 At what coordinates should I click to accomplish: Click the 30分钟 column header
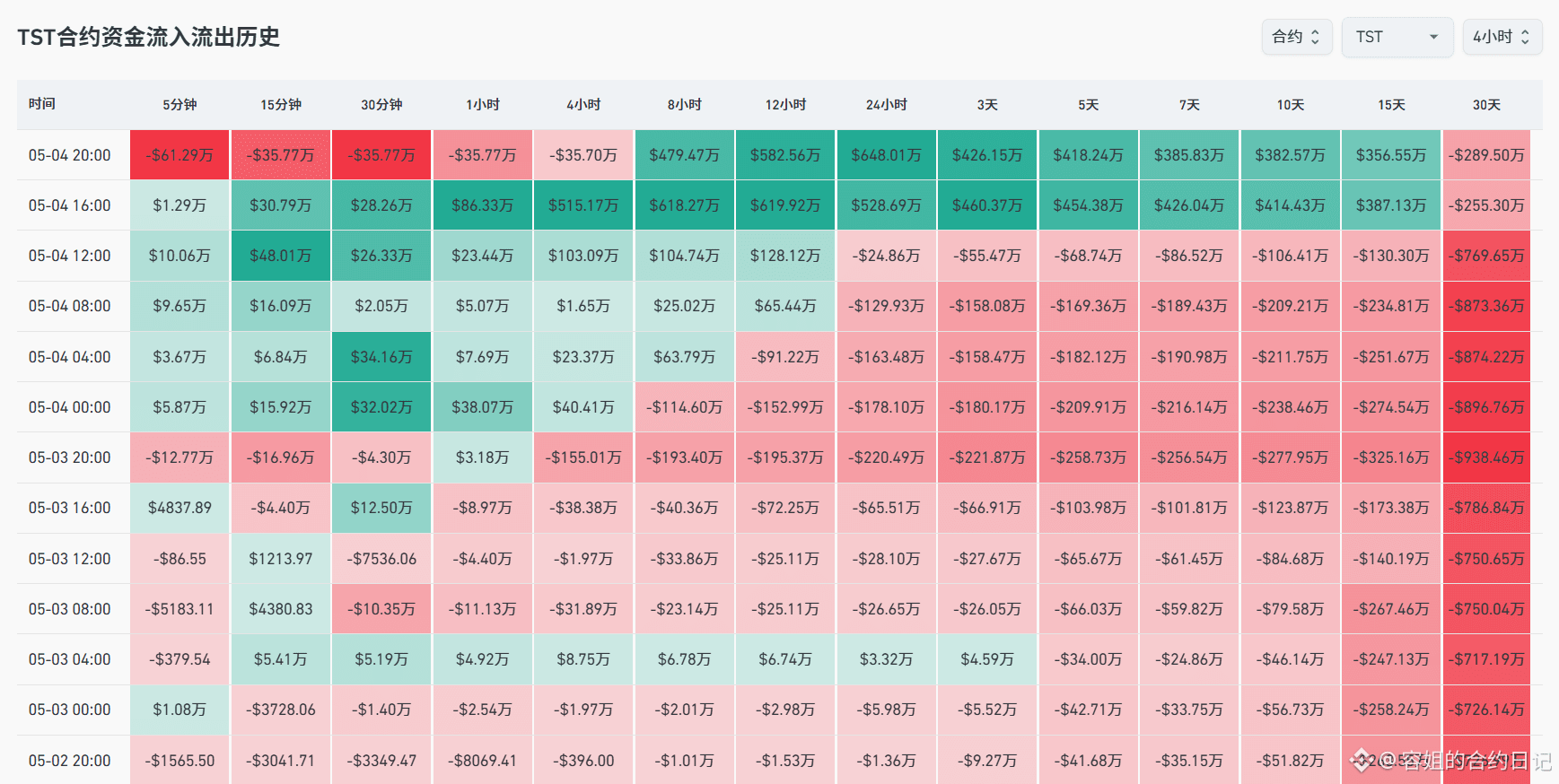click(381, 105)
